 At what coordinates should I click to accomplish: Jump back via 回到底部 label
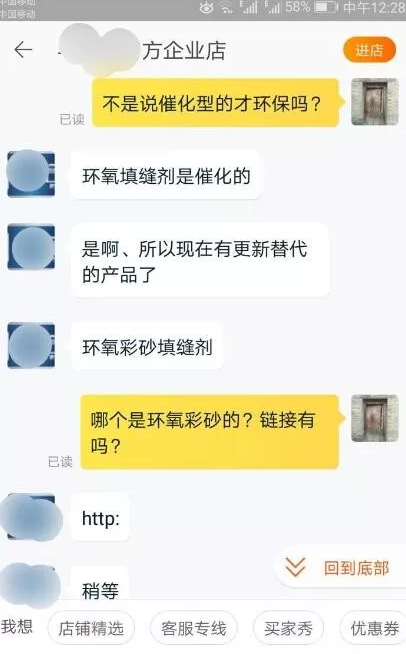(x=356, y=568)
